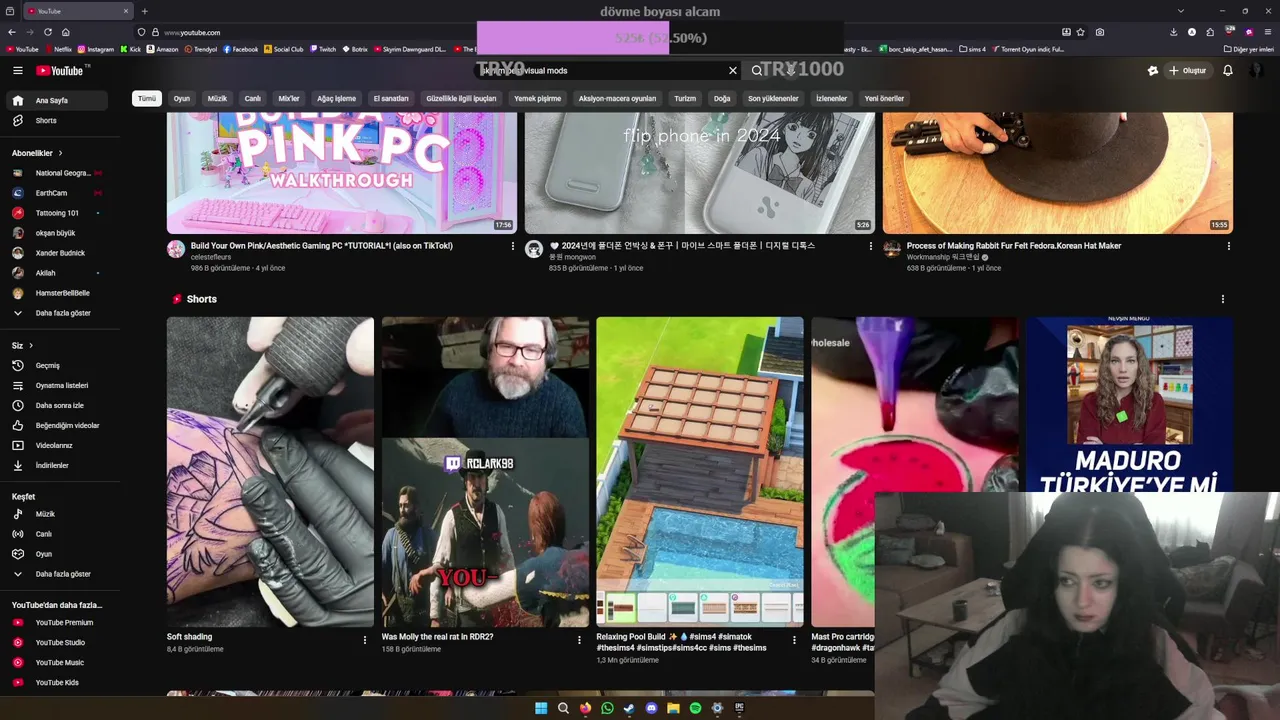Viewport: 1280px width, 720px height.
Task: Open Videolarınız in sidebar
Action: (58, 445)
